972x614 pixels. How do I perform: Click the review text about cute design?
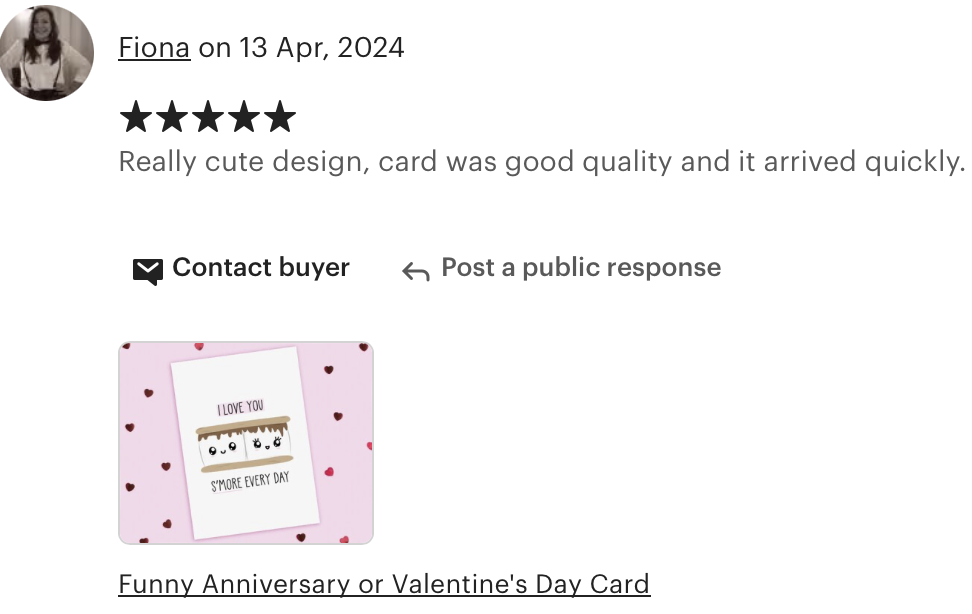(542, 162)
